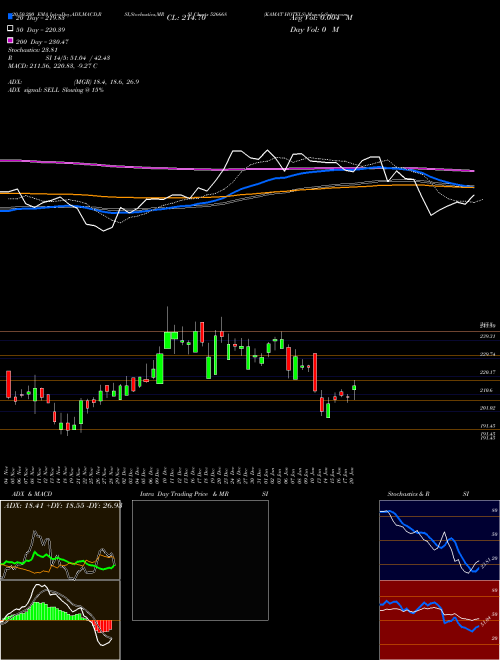Click the white 50 Day legend swatch
The image size is (500, 660).
[10, 29]
